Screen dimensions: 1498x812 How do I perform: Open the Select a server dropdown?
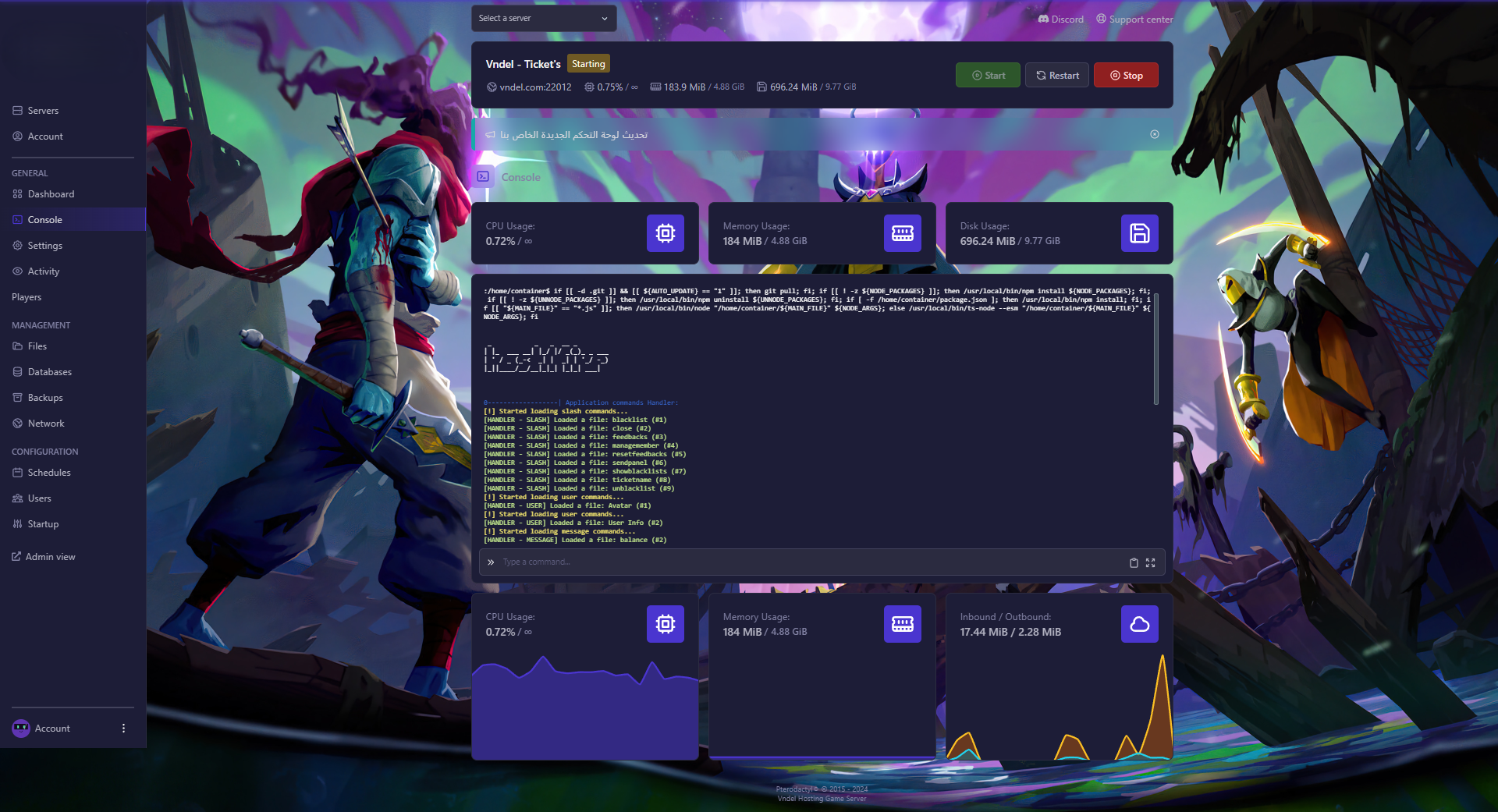(x=544, y=18)
